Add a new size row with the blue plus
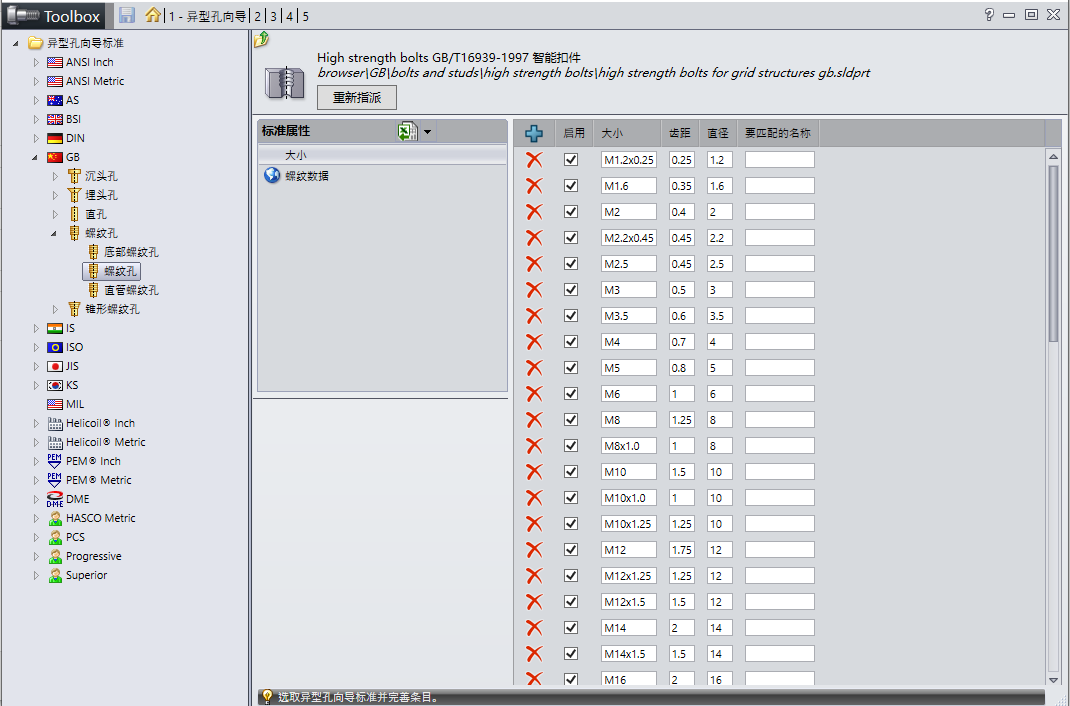This screenshot has height=706, width=1070. (x=534, y=133)
